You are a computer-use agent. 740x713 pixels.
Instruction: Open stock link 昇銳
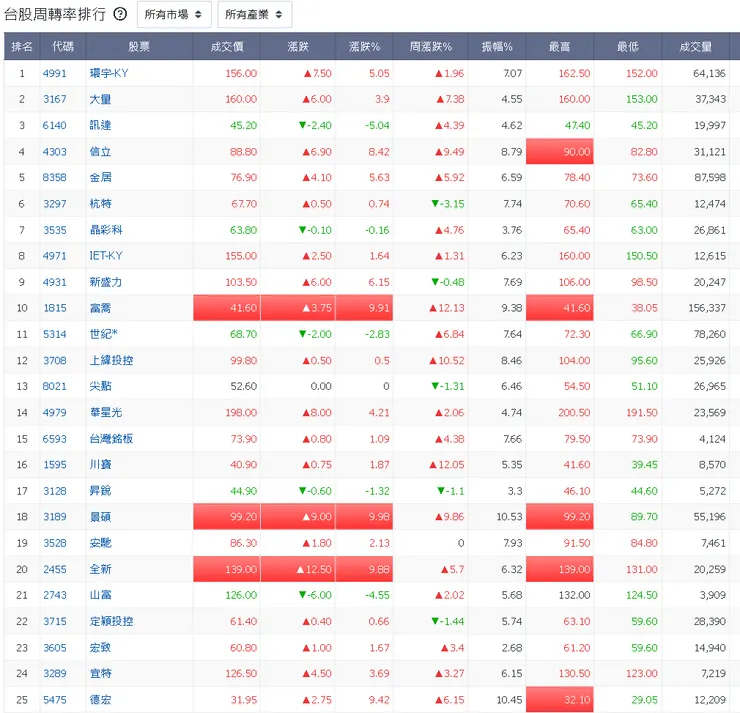click(101, 491)
